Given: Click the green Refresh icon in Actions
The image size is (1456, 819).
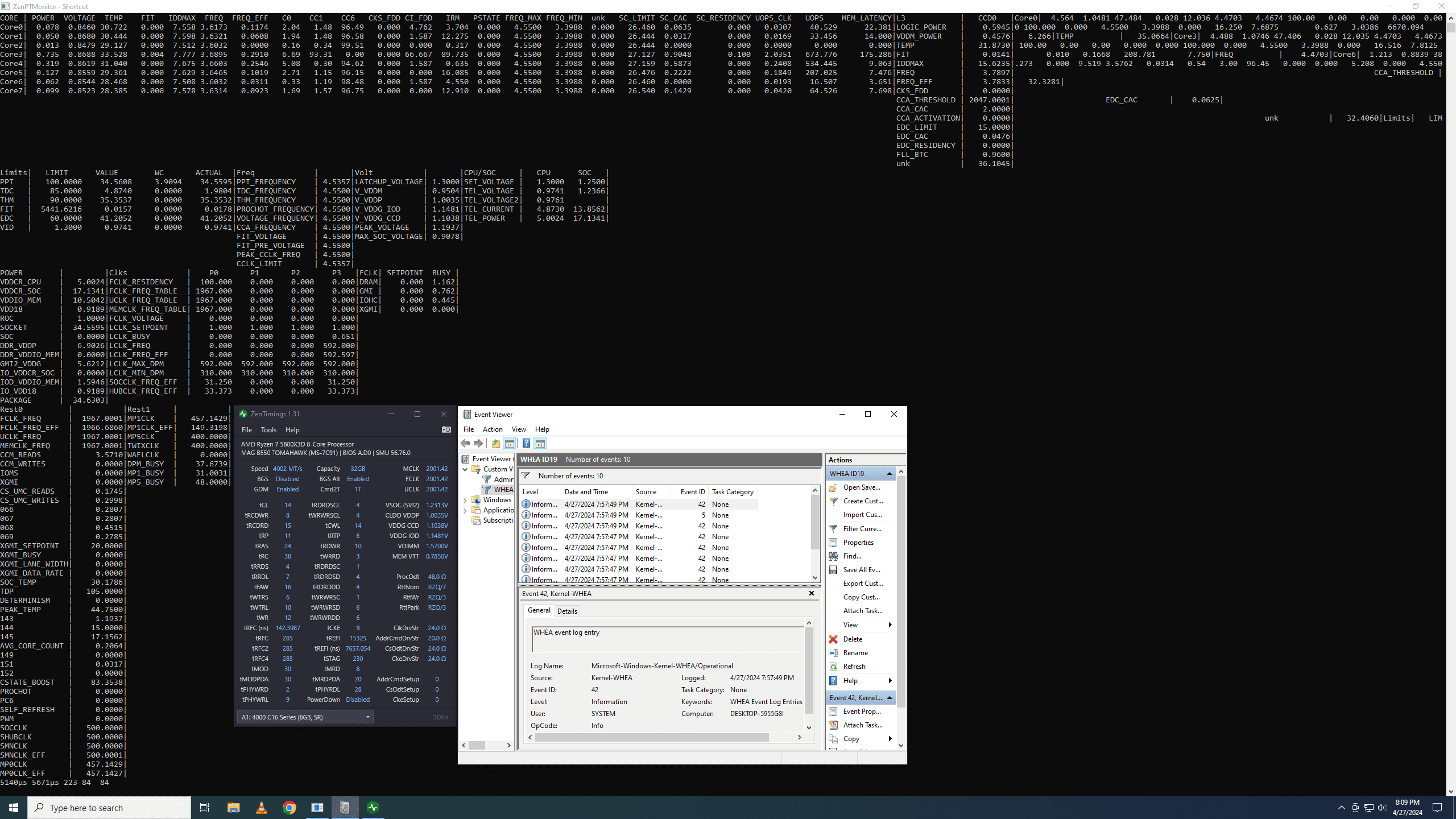Looking at the screenshot, I should tap(833, 667).
